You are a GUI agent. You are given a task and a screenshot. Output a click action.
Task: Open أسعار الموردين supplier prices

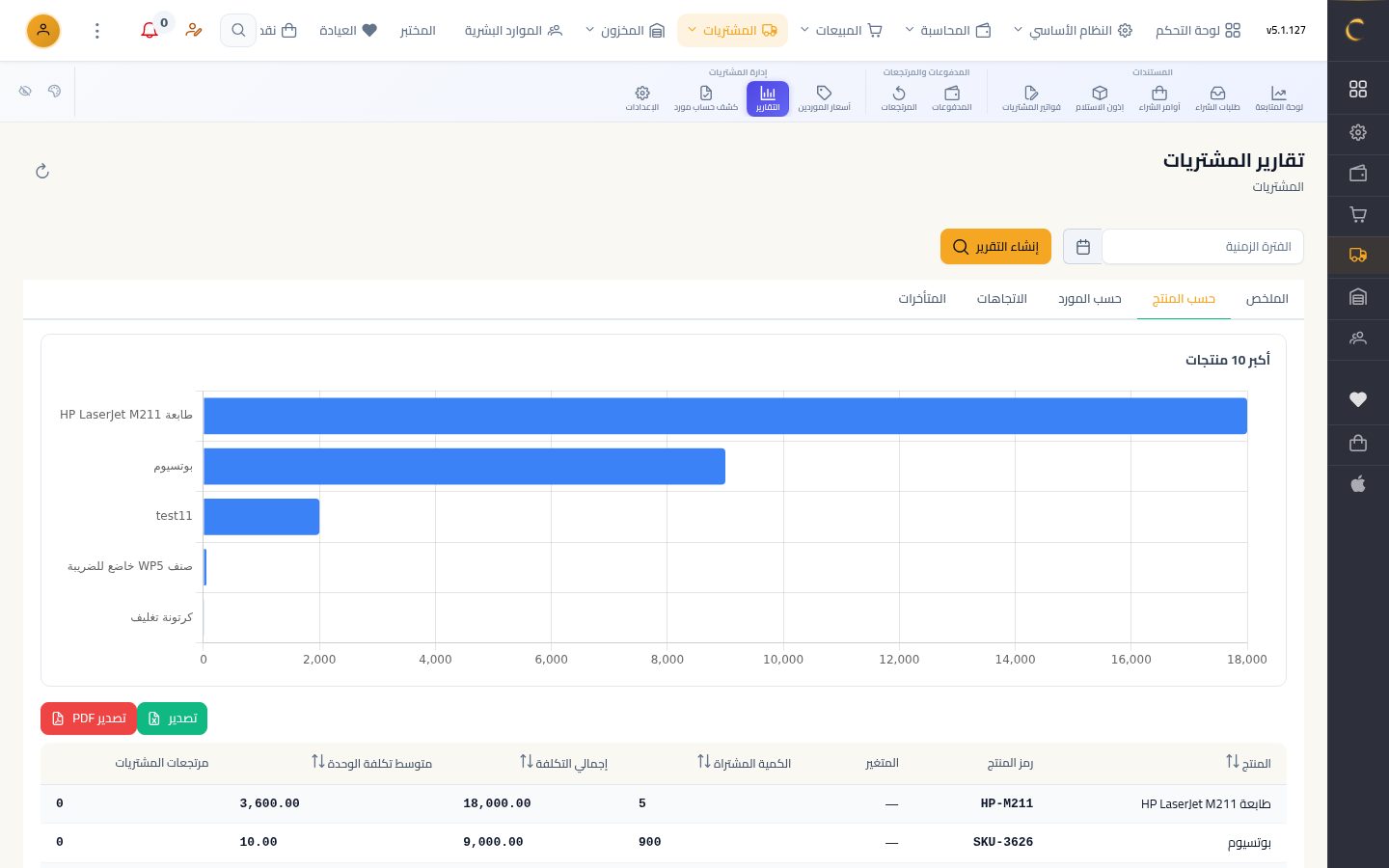pos(825,98)
